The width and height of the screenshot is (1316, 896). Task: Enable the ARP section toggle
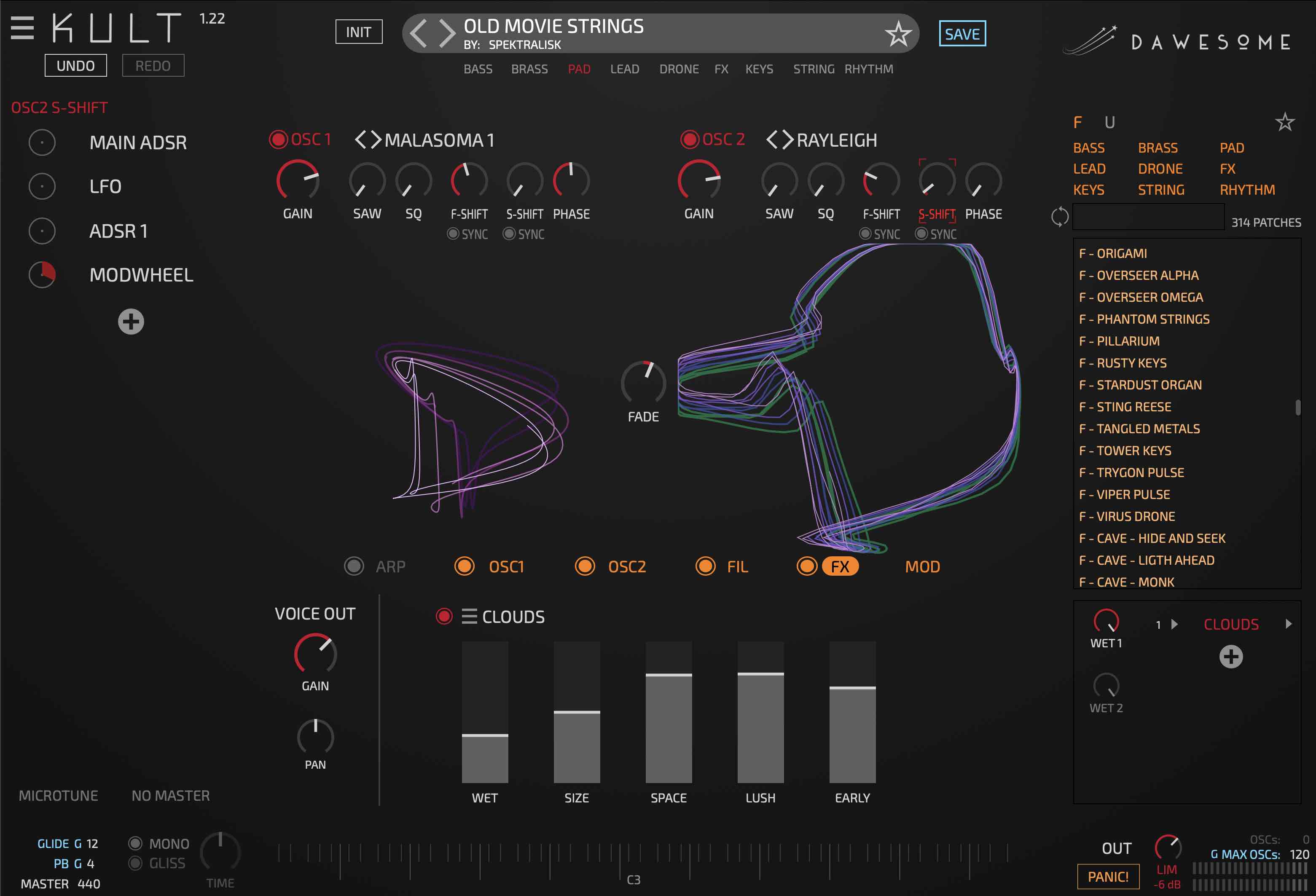[x=354, y=566]
